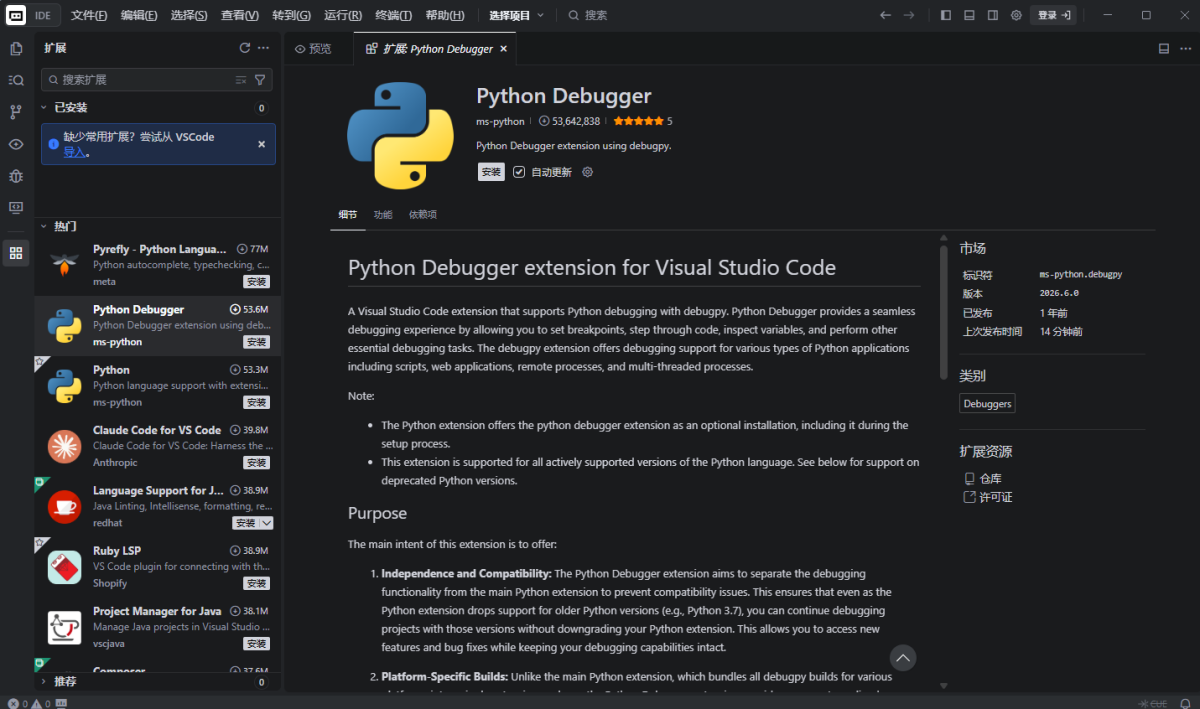Screen dimensions: 1200x709
Task: Install the Ruby LSP extension
Action: [x=257, y=583]
